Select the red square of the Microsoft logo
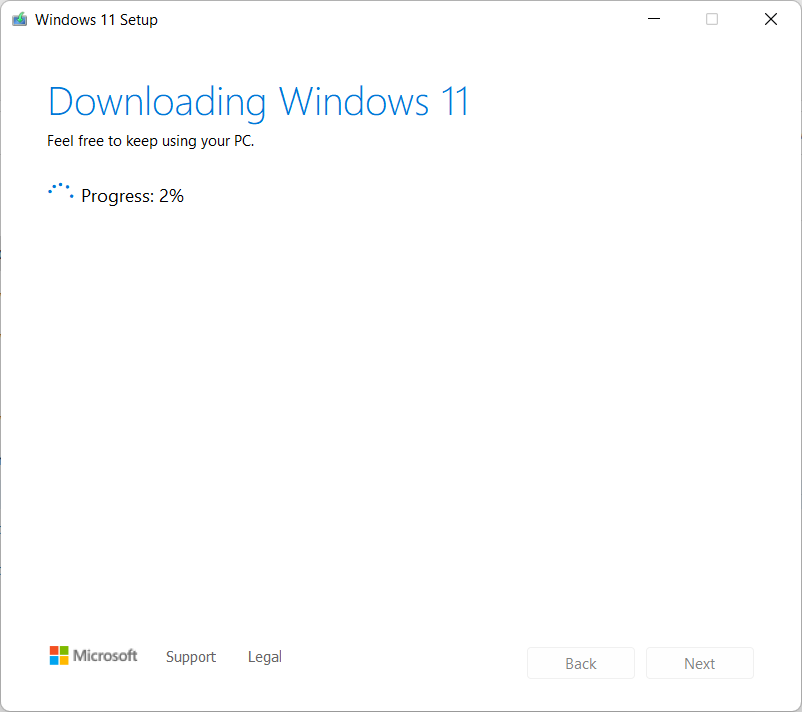The width and height of the screenshot is (802, 712). tap(54, 650)
